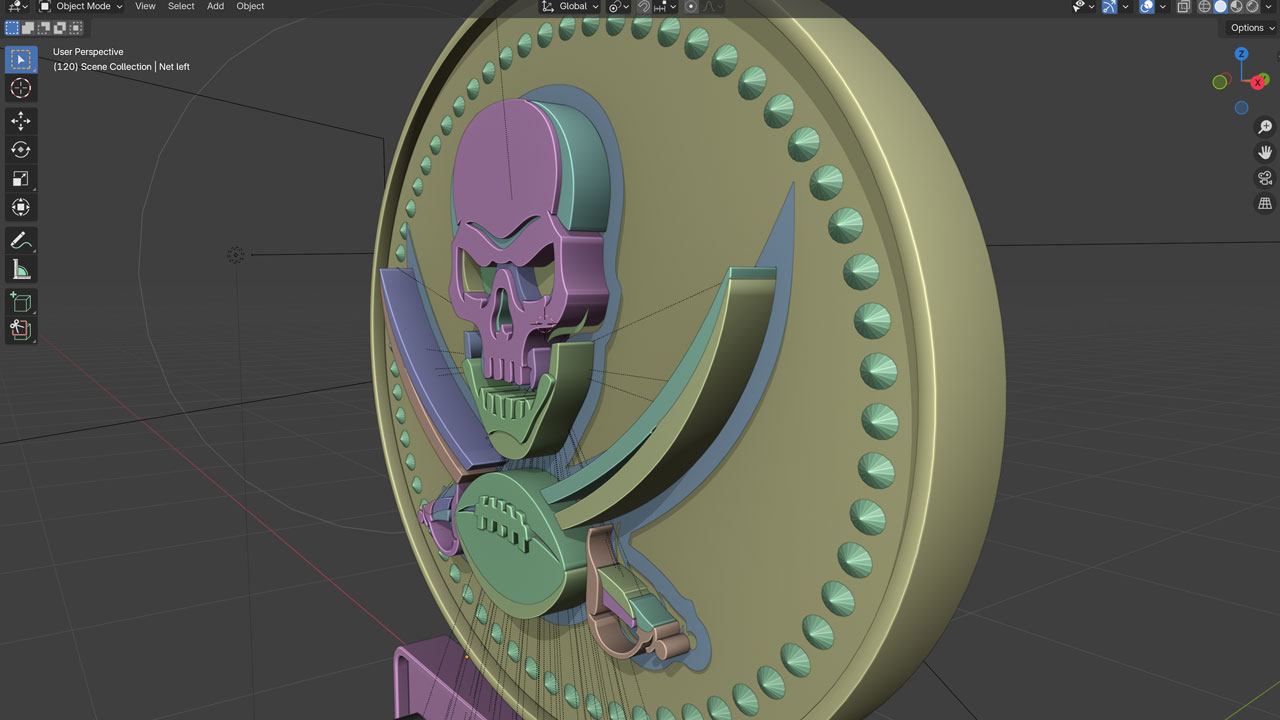
Task: Open the View menu
Action: pyautogui.click(x=145, y=6)
